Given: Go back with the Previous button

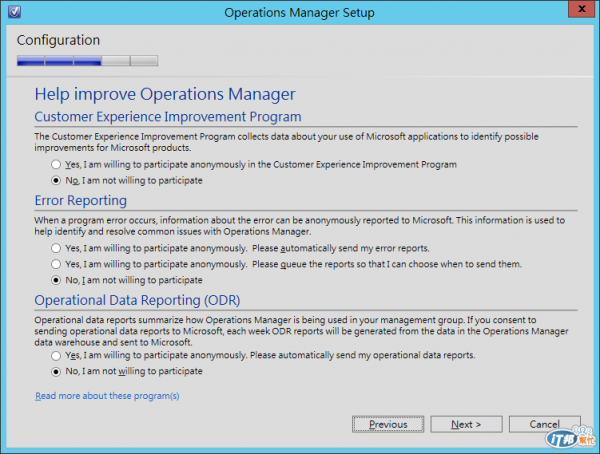Looking at the screenshot, I should coord(388,424).
